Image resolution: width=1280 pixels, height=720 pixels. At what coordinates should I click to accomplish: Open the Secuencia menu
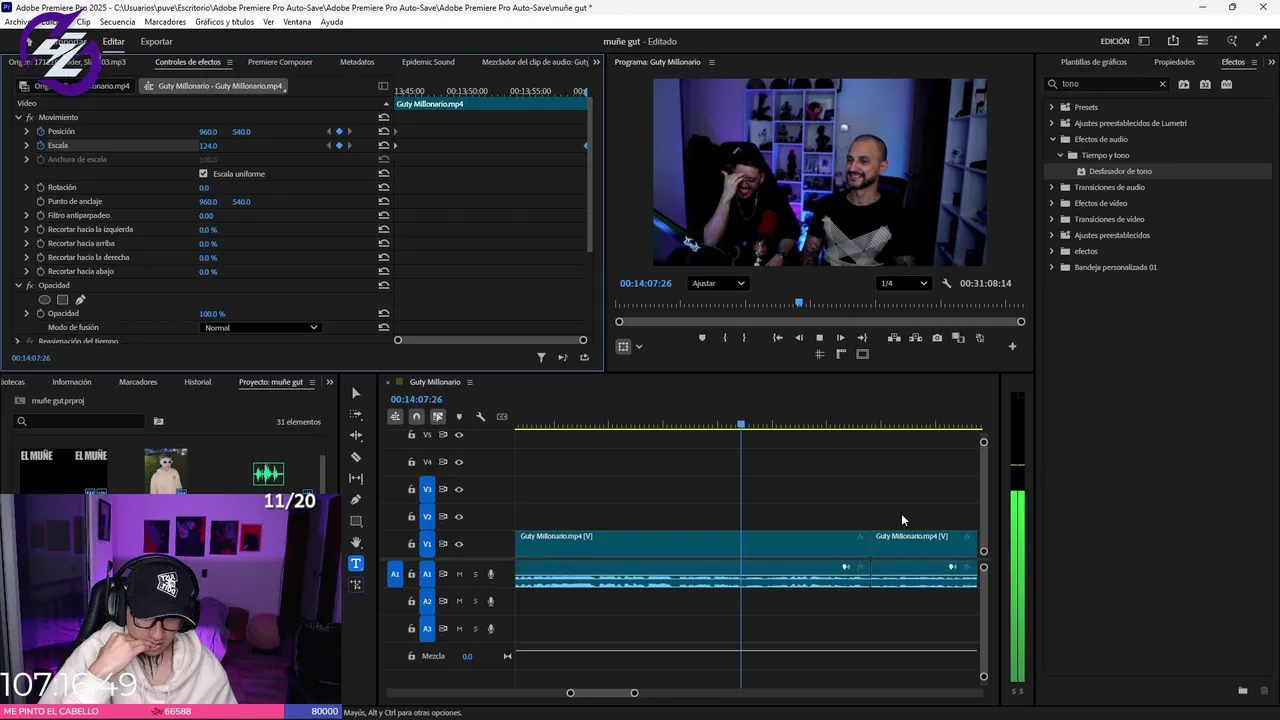coord(117,22)
